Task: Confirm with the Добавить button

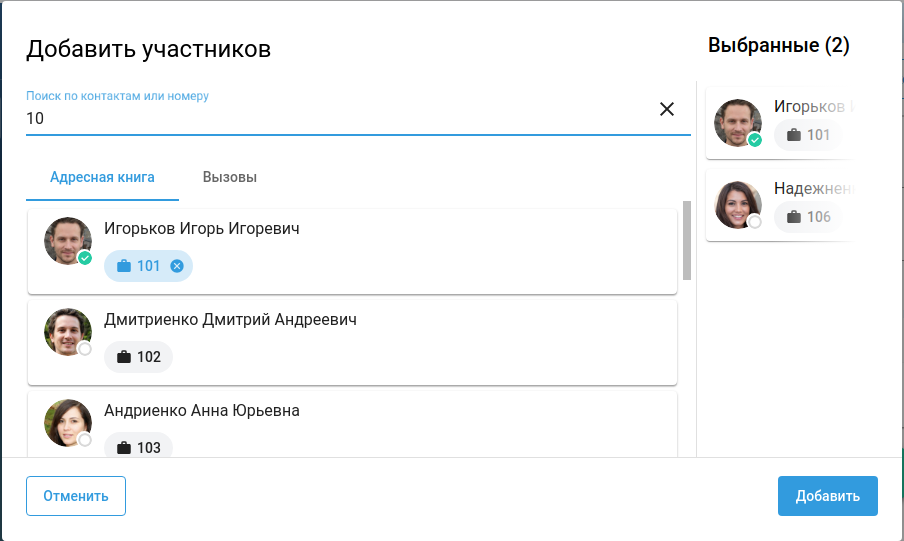Action: (x=827, y=496)
